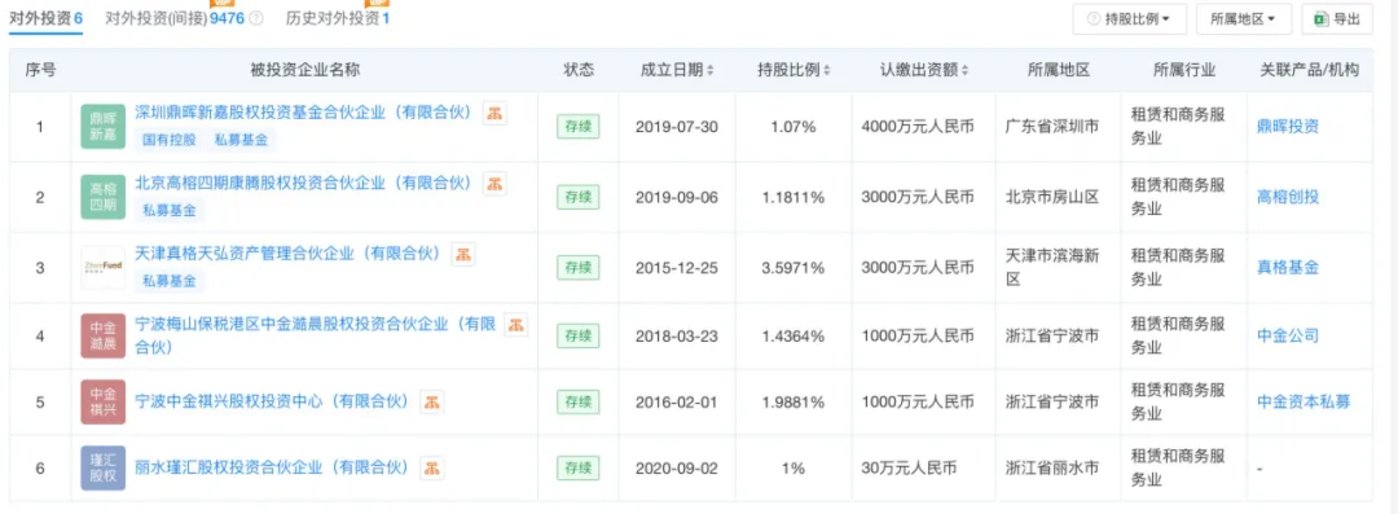Click equity structure icon beside 深圳鼎晖新嘉
The height and width of the screenshot is (514, 1398).
(x=494, y=113)
